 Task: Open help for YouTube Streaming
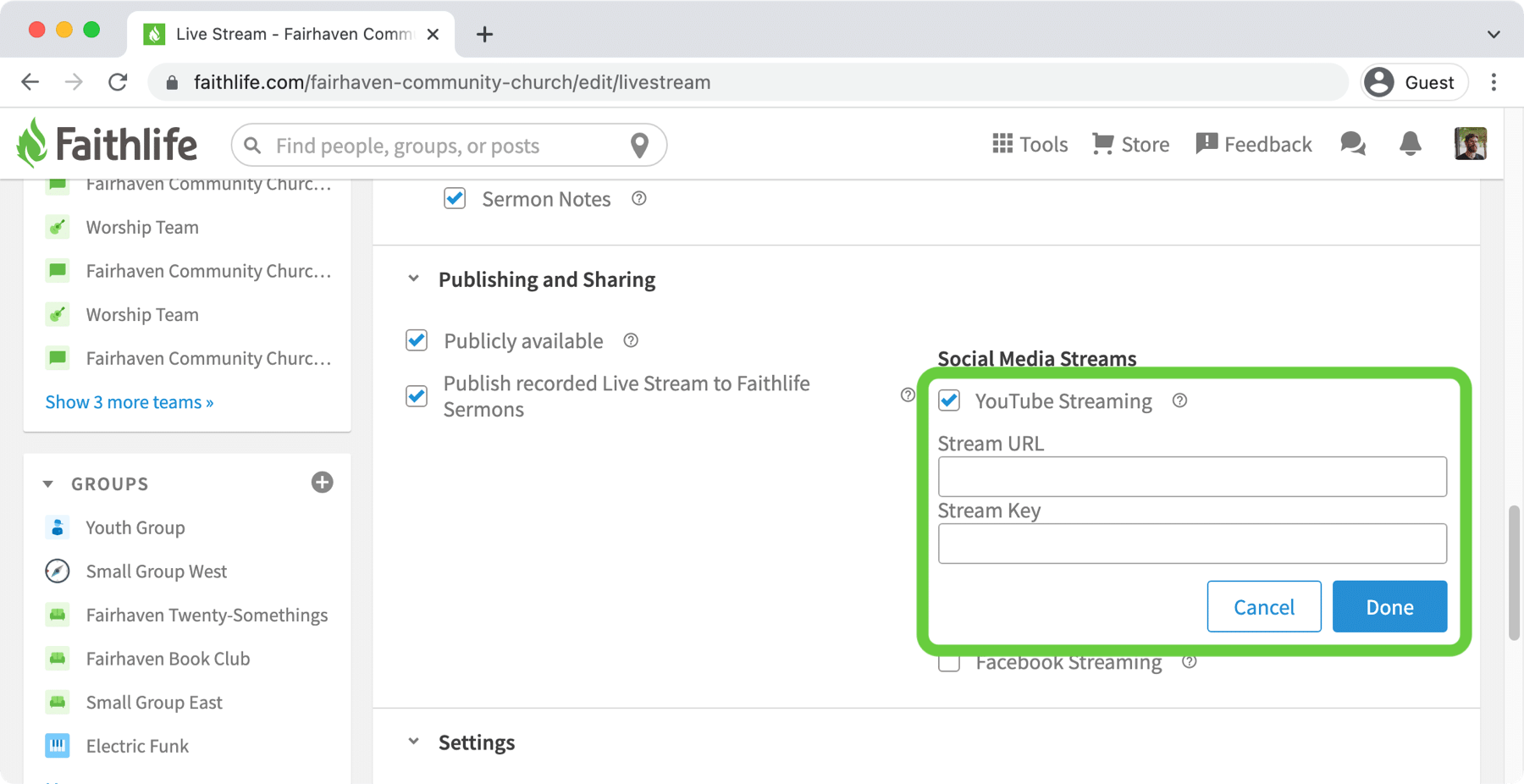pos(1179,400)
